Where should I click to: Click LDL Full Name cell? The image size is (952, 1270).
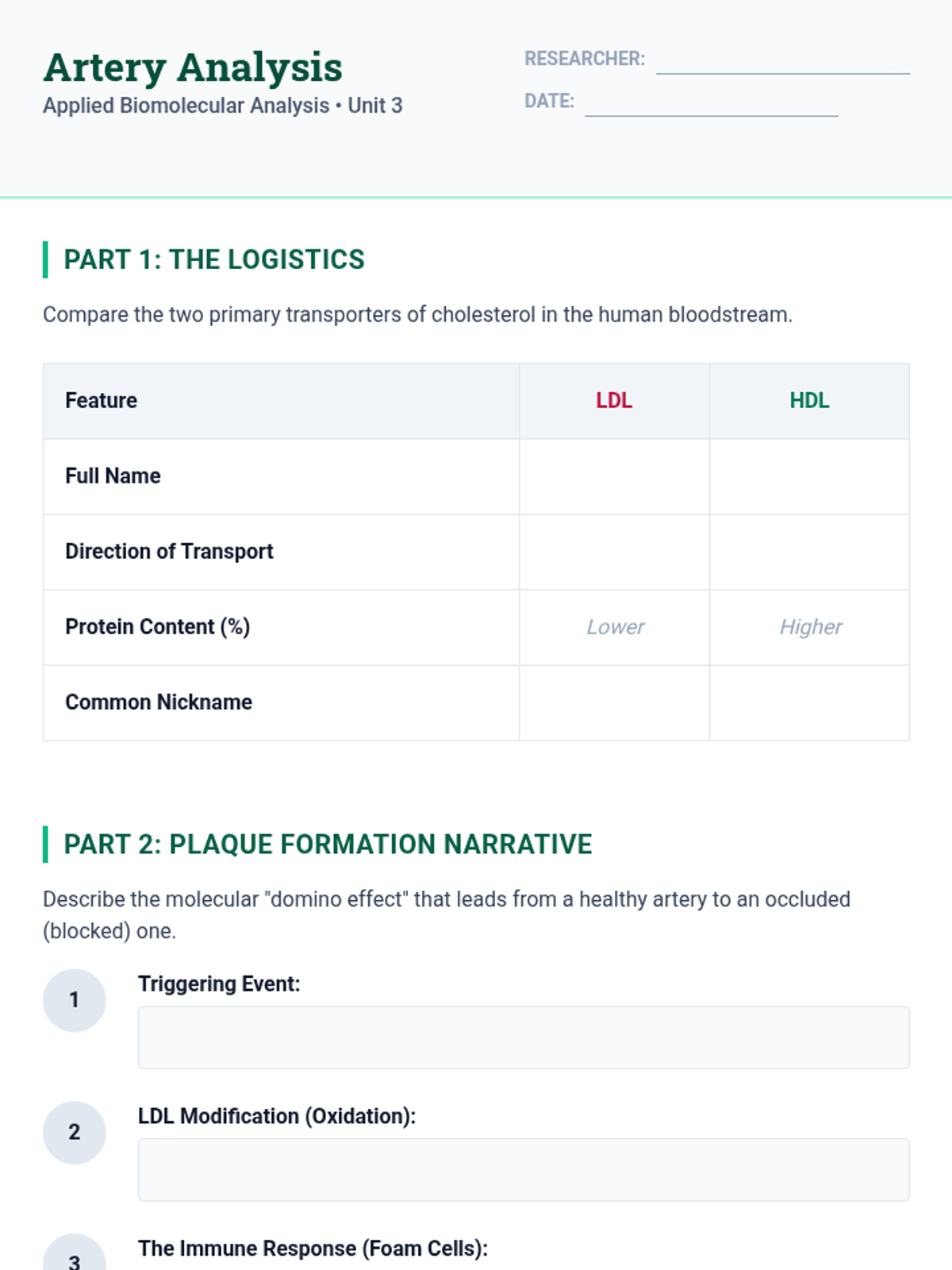coord(614,476)
